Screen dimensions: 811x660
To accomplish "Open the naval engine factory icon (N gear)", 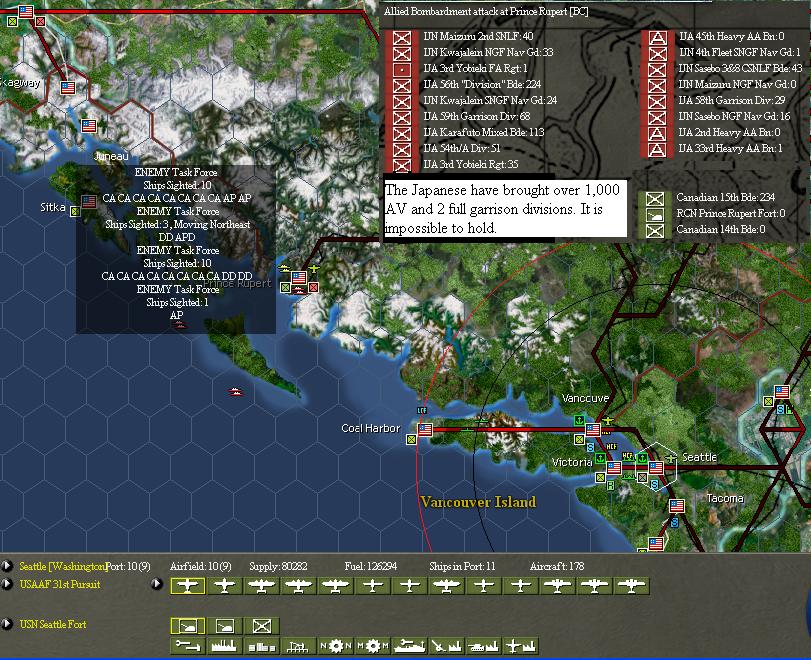I will point(335,646).
